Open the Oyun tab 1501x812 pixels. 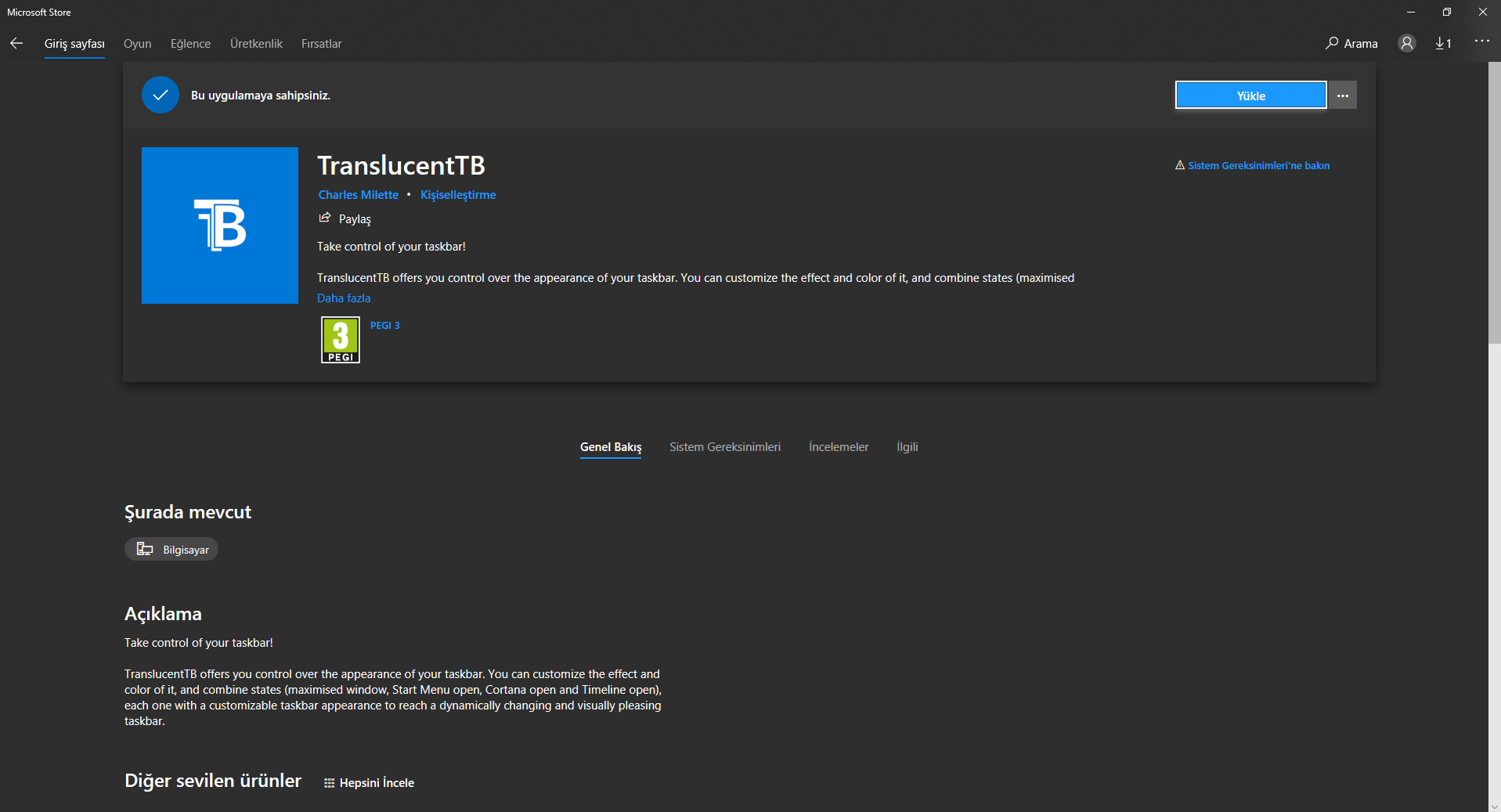138,44
